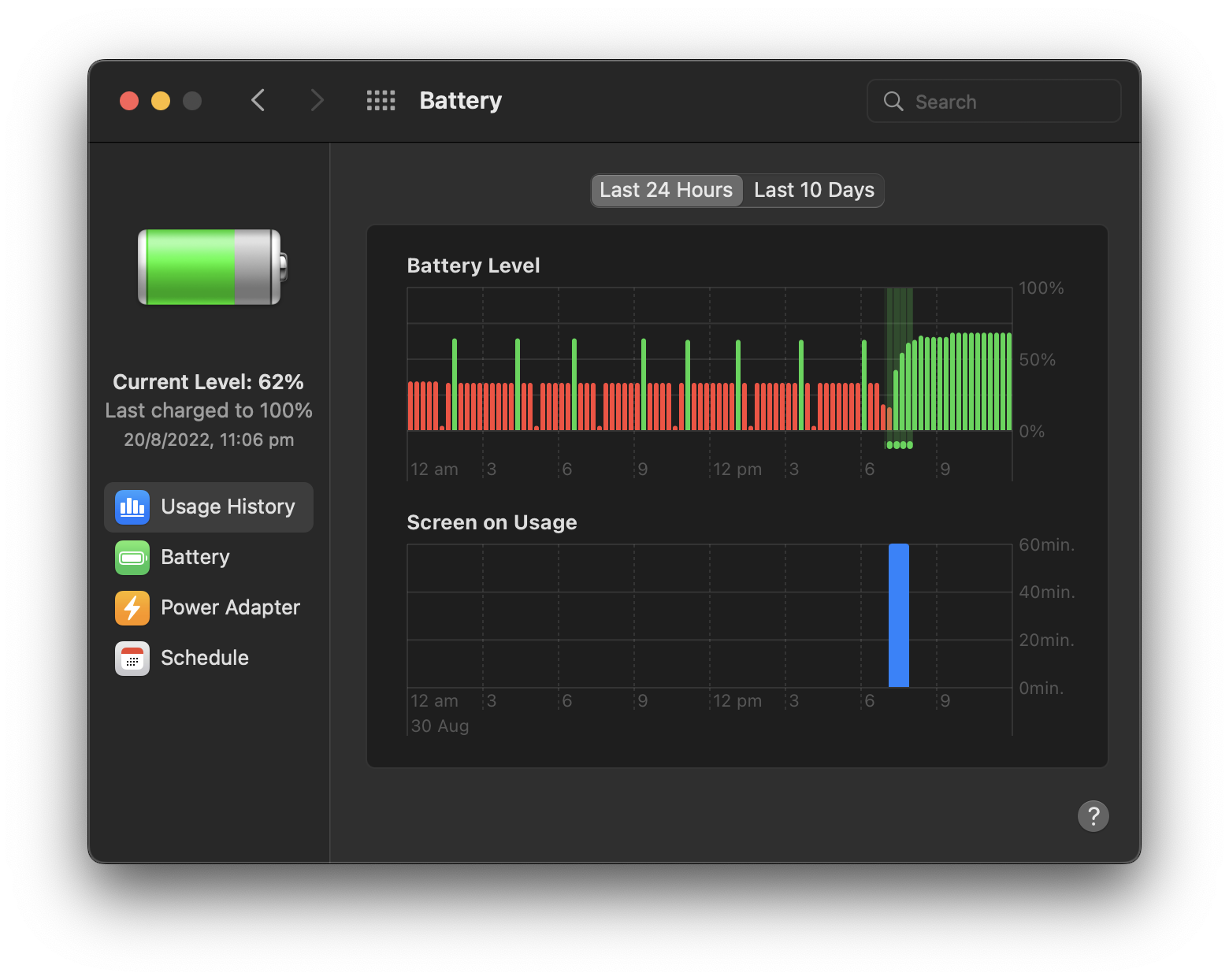Click the Current Level 62% text

208,382
